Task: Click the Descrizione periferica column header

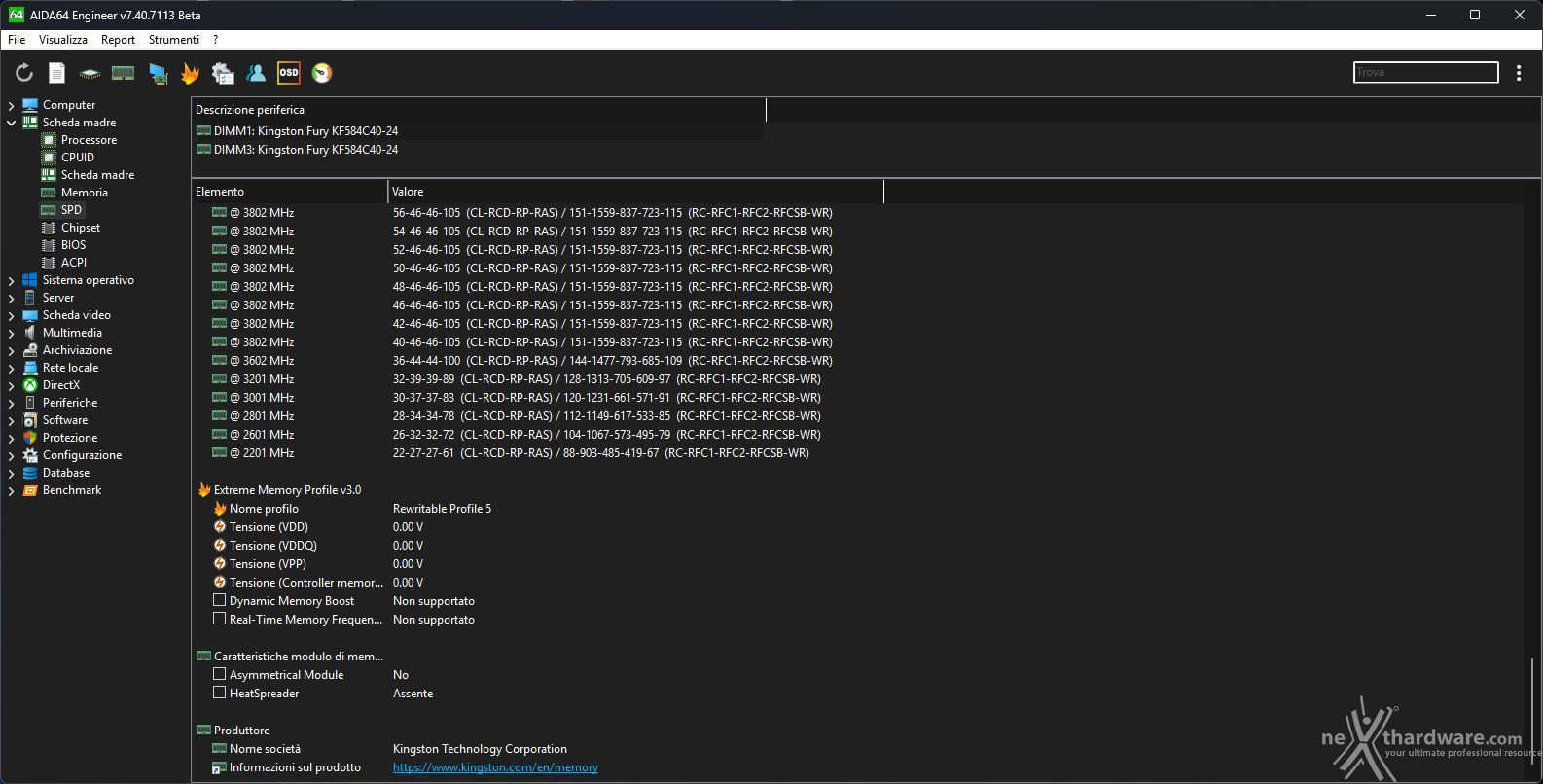Action: coord(479,110)
